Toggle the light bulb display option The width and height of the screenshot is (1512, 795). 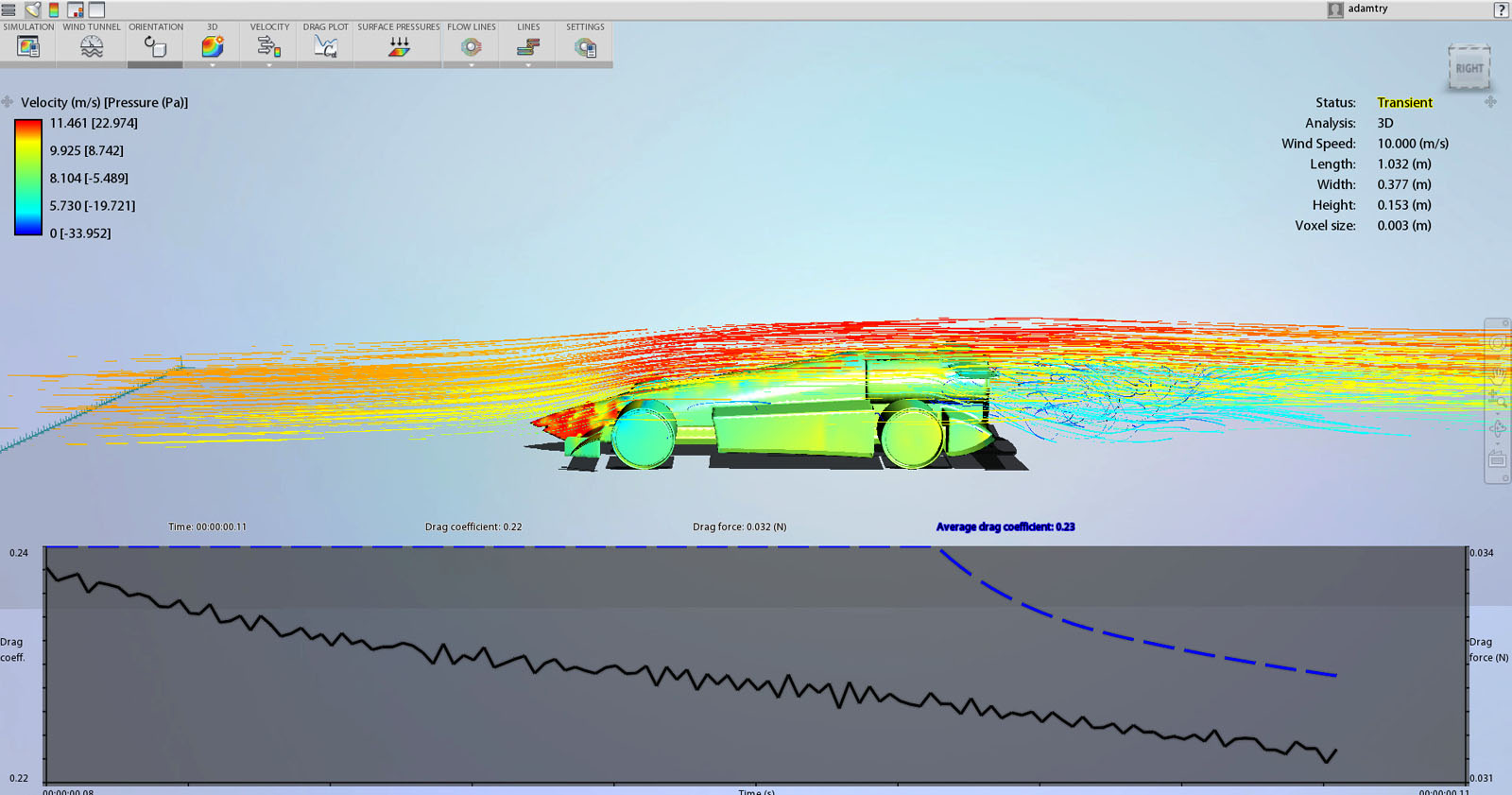coord(32,9)
